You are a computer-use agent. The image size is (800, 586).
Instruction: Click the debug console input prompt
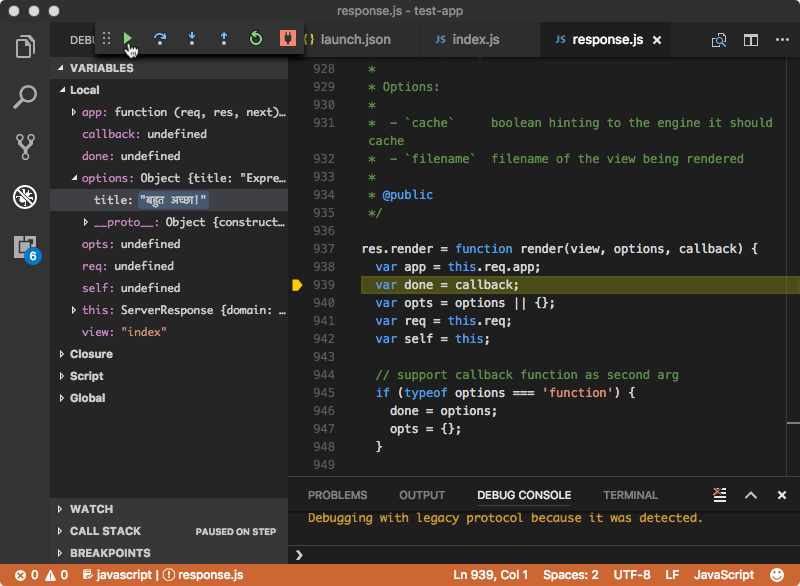546,555
